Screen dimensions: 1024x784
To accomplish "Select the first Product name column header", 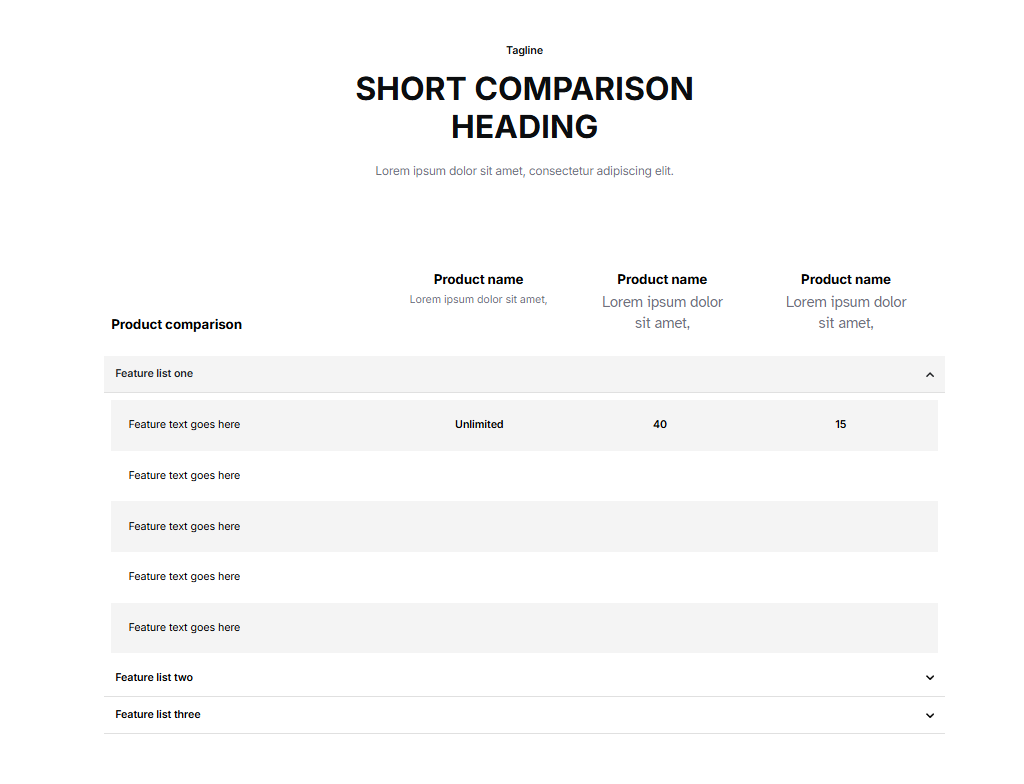I will pos(478,280).
